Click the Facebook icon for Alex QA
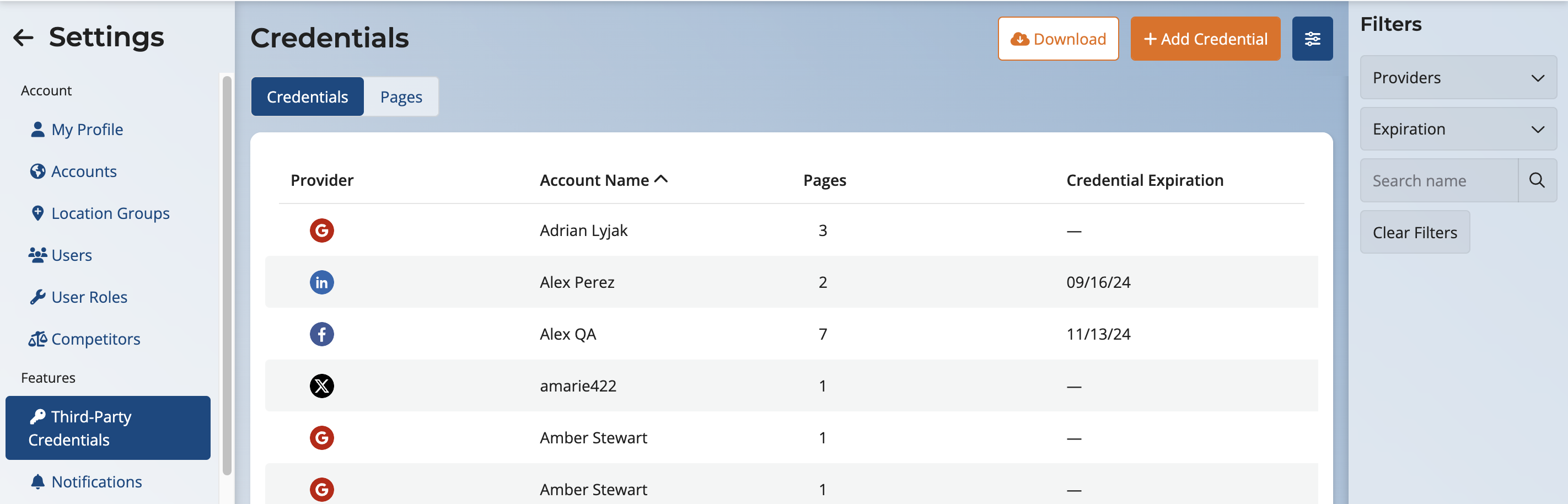Image resolution: width=1568 pixels, height=504 pixels. coord(321,334)
